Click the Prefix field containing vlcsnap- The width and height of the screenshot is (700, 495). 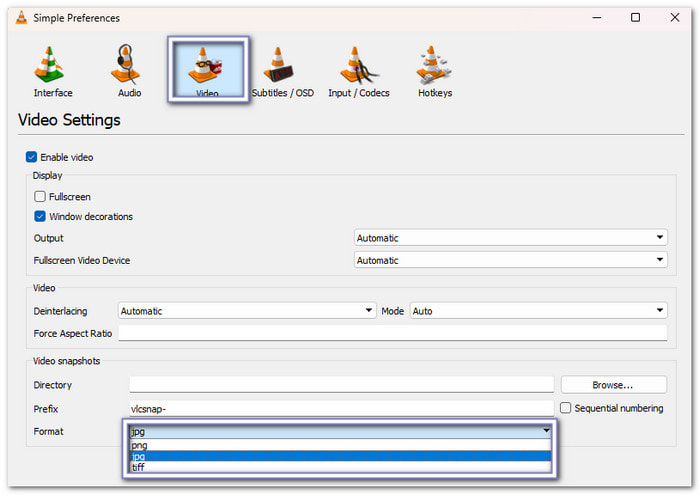(x=342, y=408)
